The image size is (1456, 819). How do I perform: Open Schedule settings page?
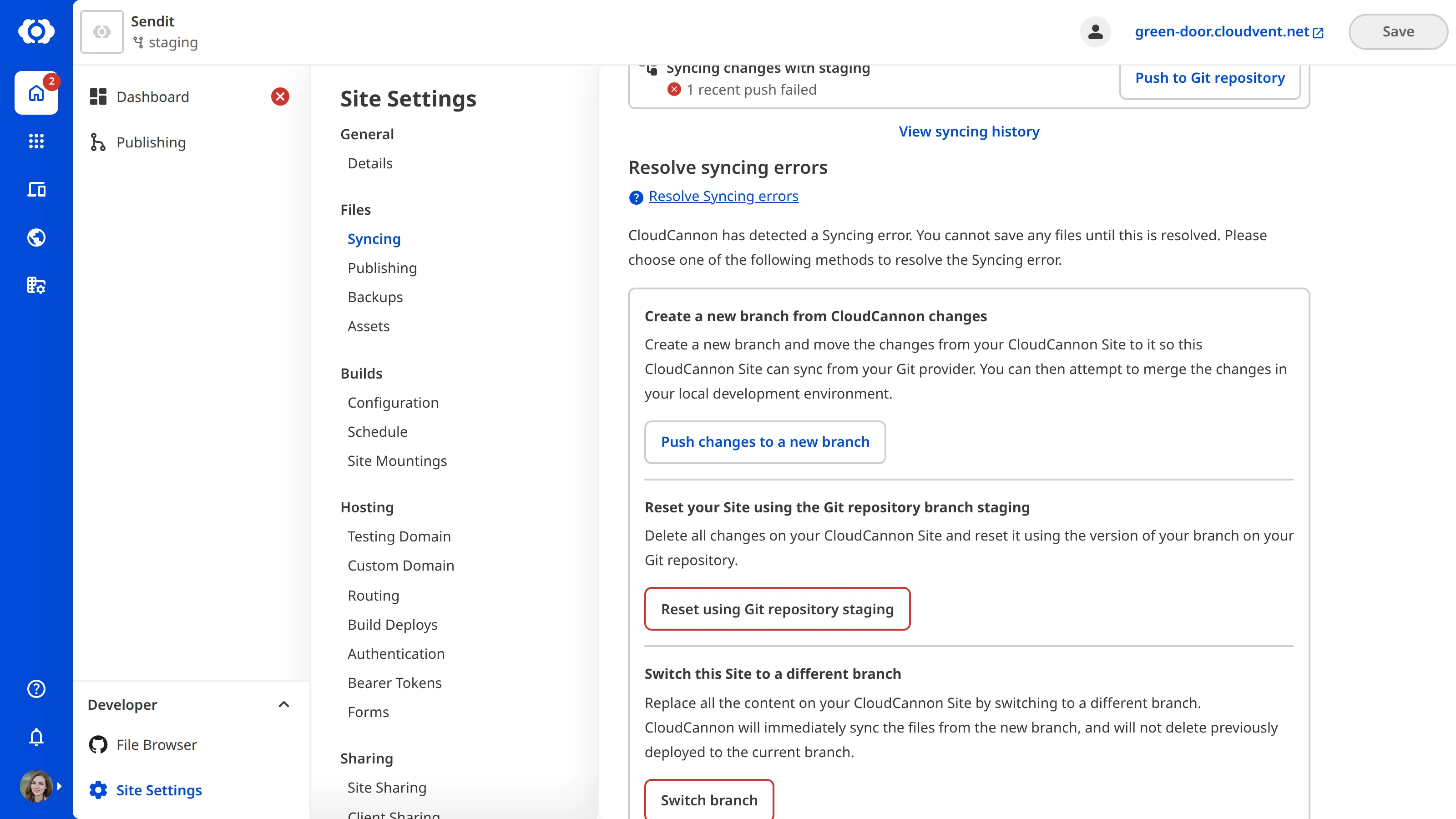click(x=377, y=432)
